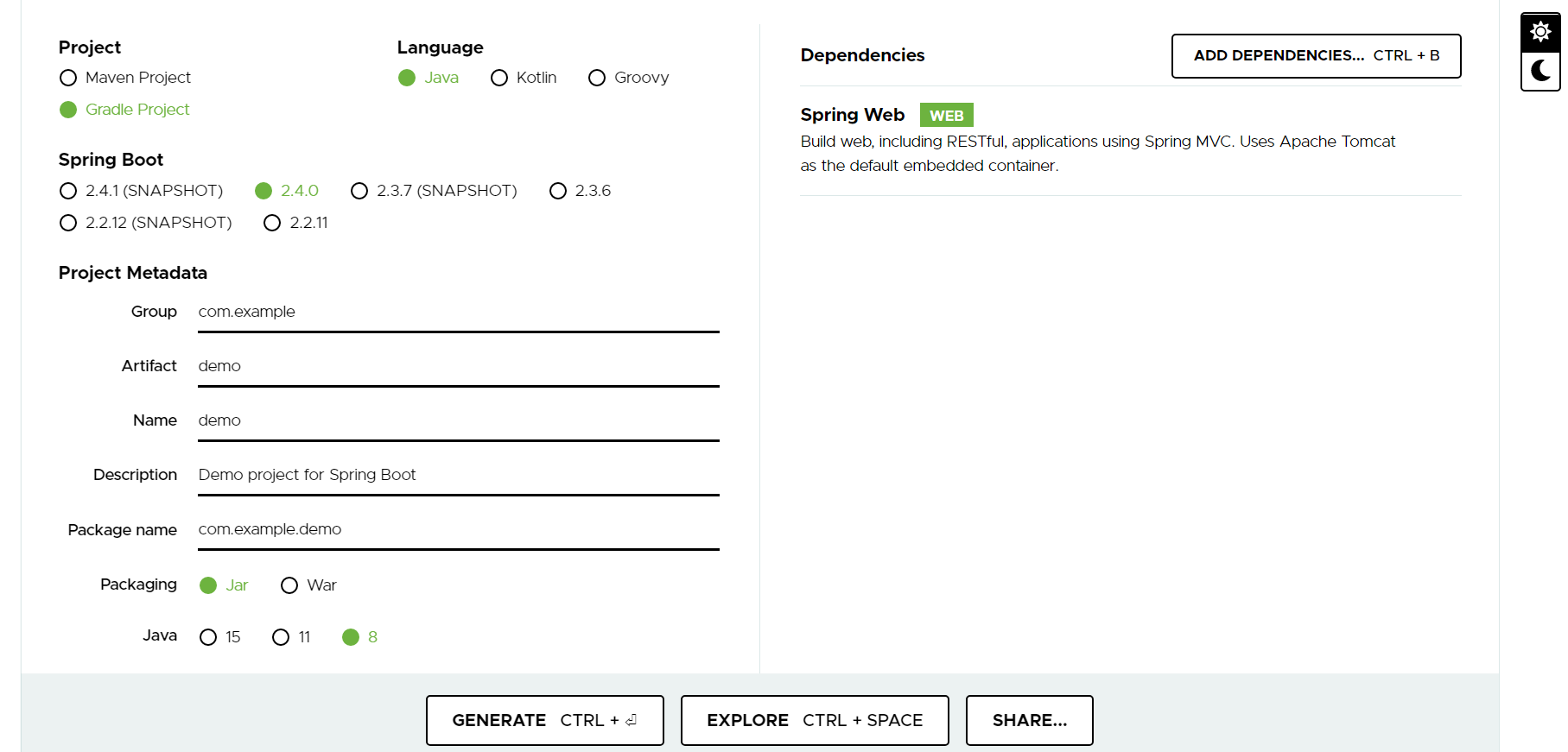Switch to dark theme moon icon

point(1540,71)
